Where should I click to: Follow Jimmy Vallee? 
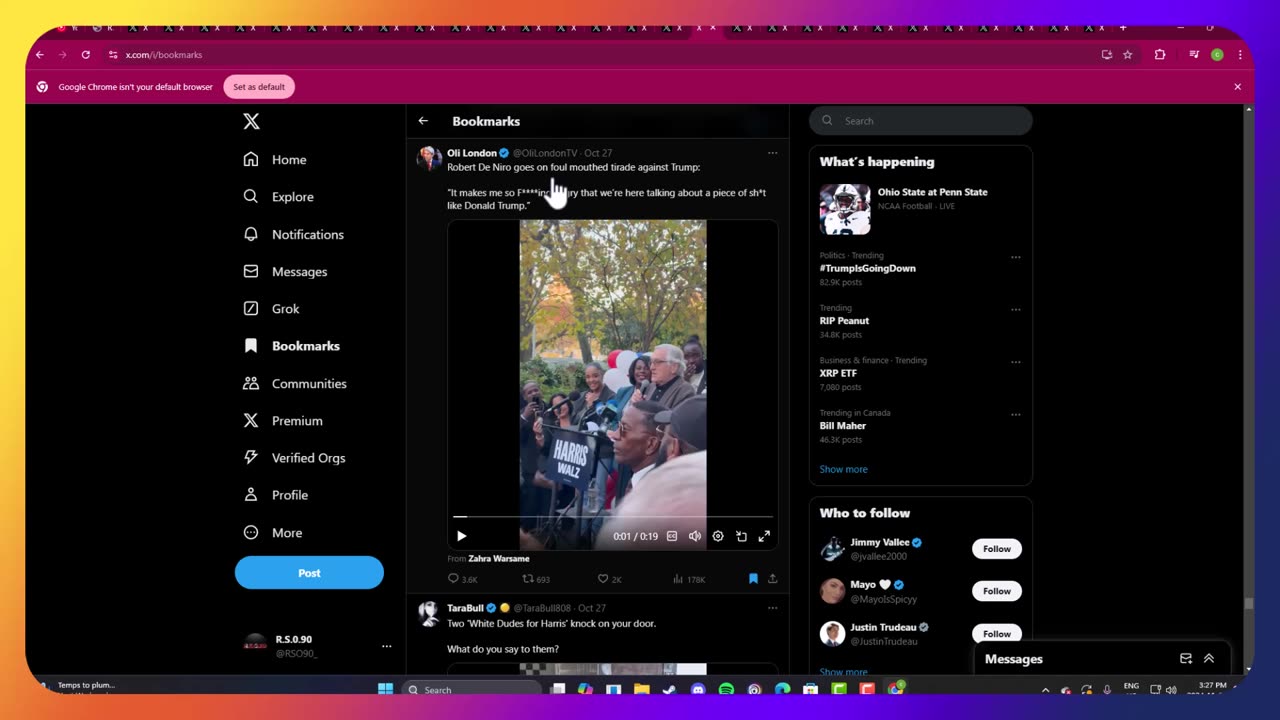tap(996, 549)
